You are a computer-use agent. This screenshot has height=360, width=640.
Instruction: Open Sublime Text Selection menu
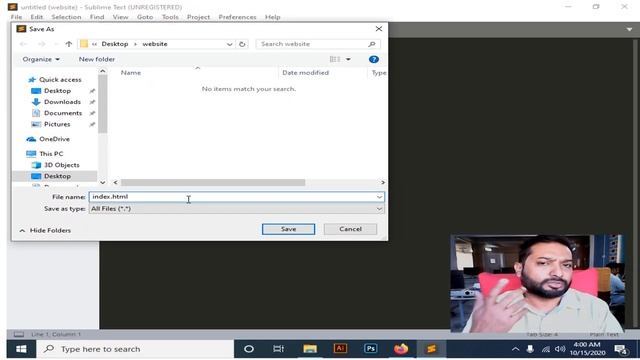(66, 17)
